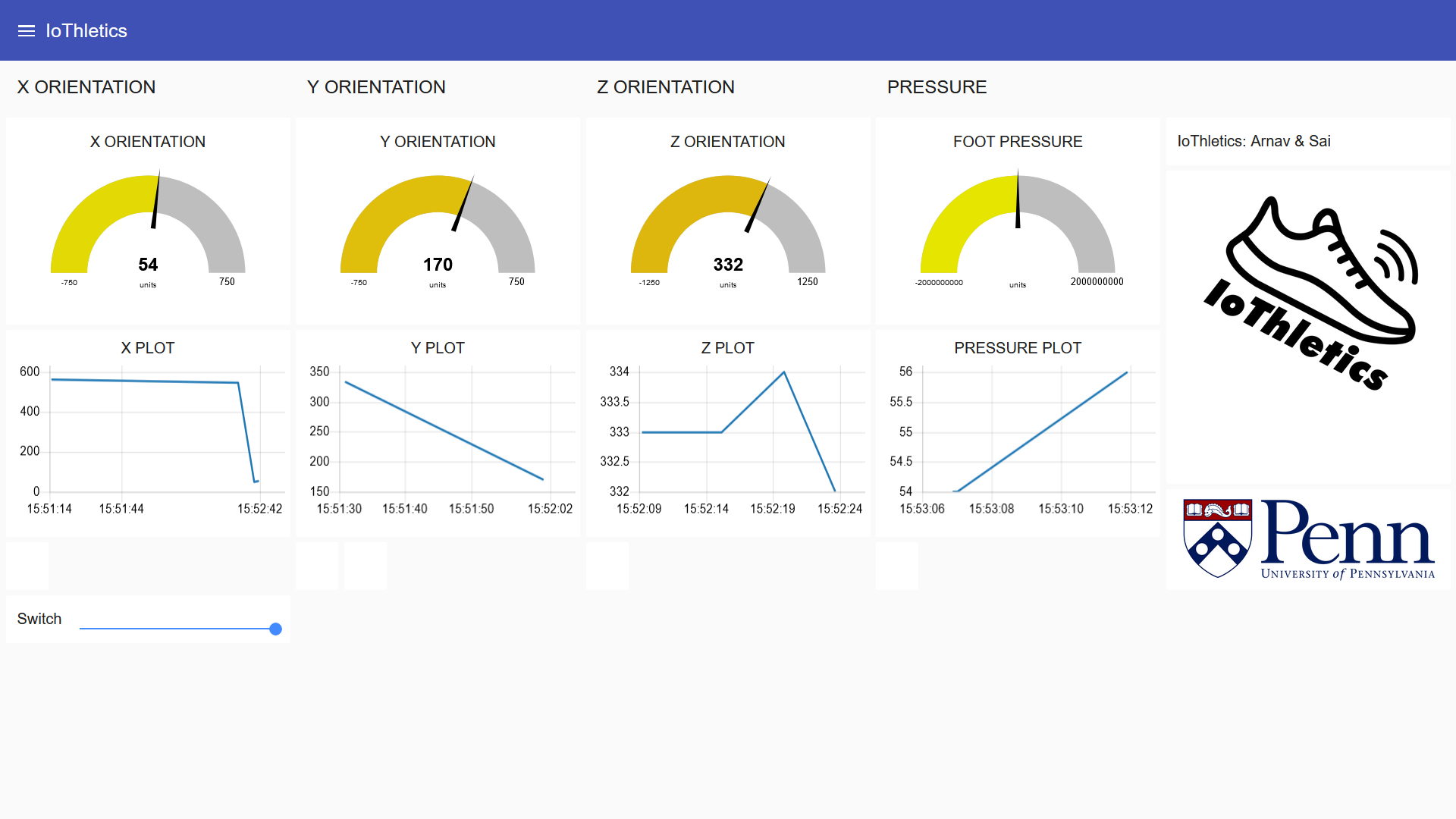Click the peak of the Z PLOT line
The height and width of the screenshot is (819, 1456).
tap(783, 372)
